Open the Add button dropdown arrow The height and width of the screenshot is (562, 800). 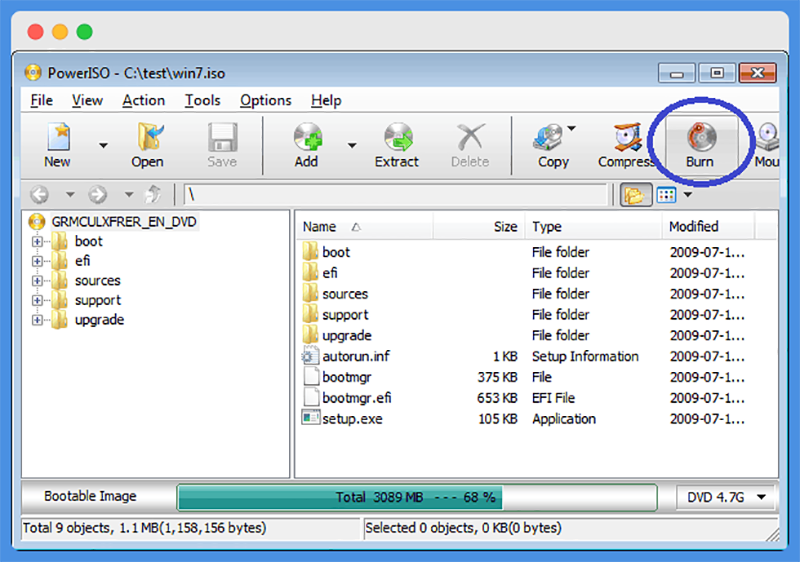pos(352,146)
